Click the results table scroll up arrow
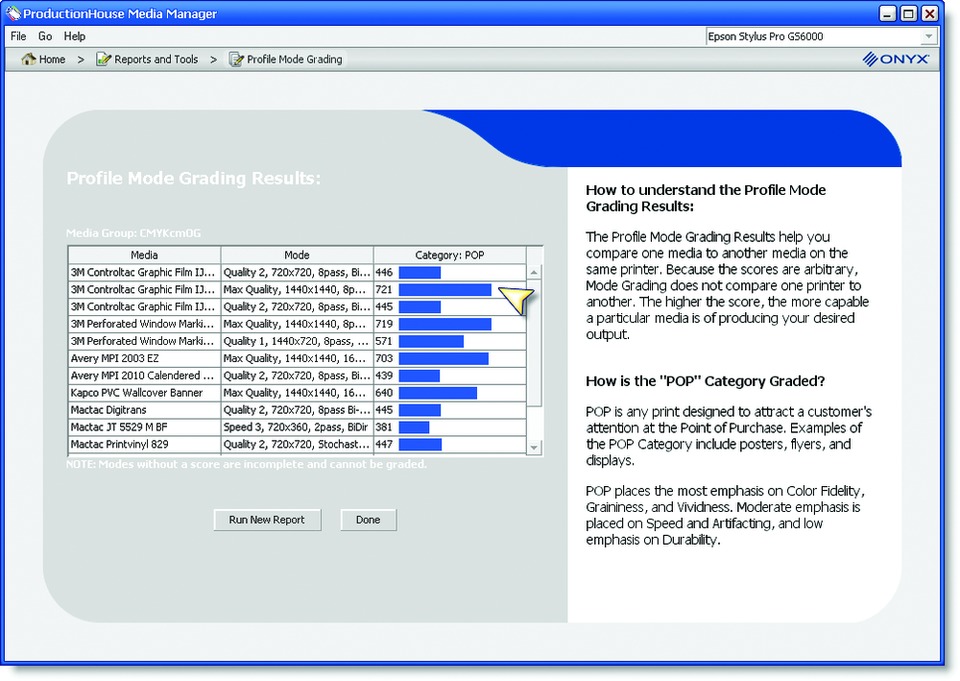 (x=534, y=272)
